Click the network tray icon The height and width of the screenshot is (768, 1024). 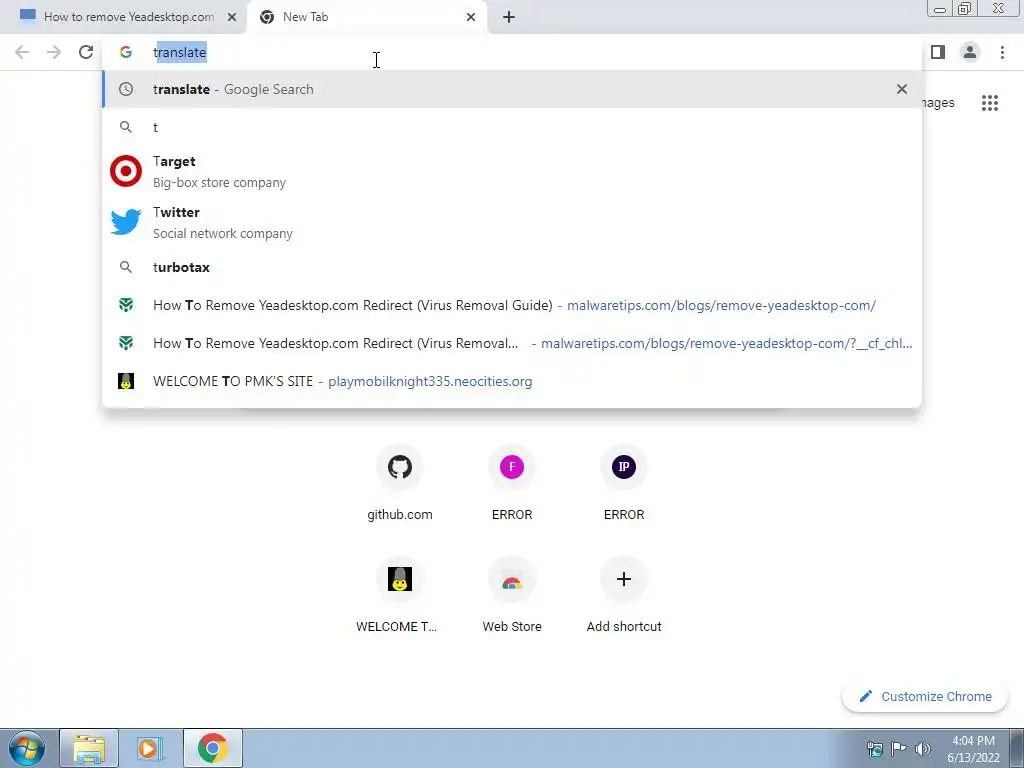tap(874, 749)
